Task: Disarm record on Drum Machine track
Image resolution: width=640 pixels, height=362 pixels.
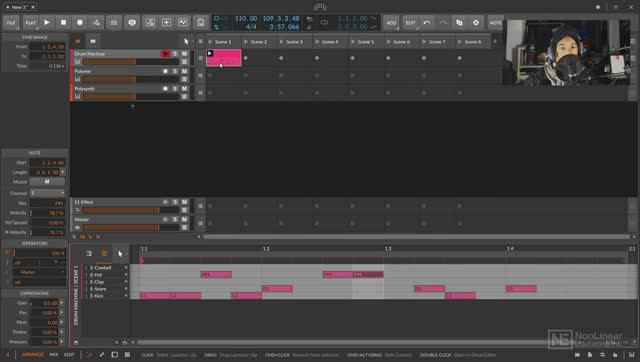Action: coord(165,53)
